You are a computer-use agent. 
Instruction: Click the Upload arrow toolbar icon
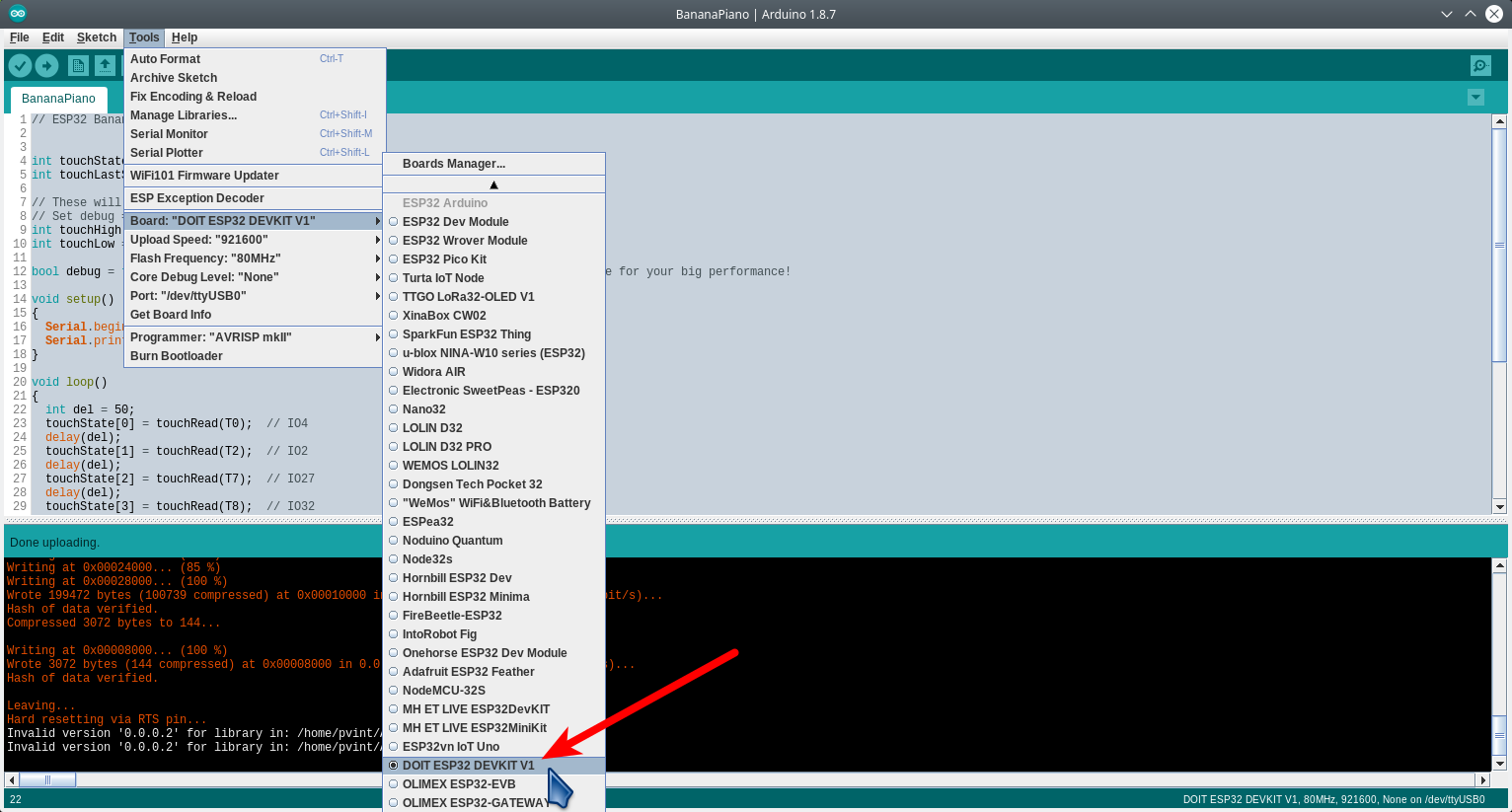(x=47, y=65)
